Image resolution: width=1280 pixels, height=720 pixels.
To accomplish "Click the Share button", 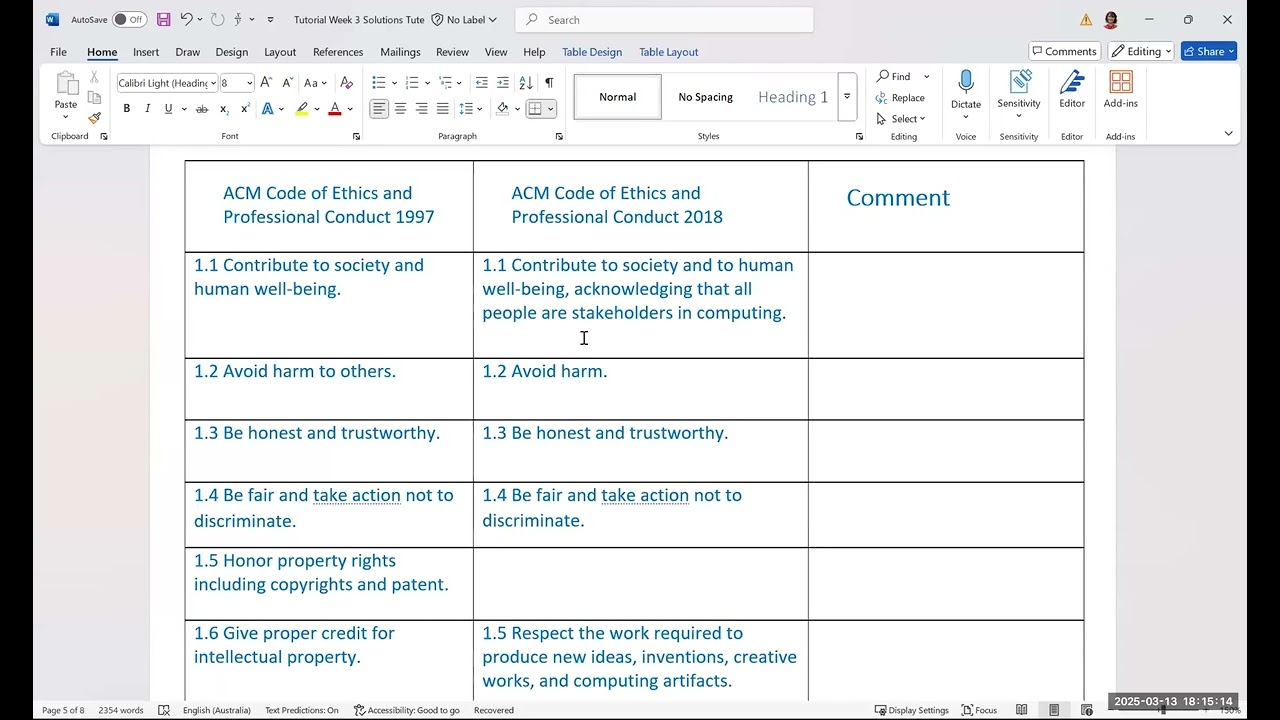I will (x=1209, y=51).
